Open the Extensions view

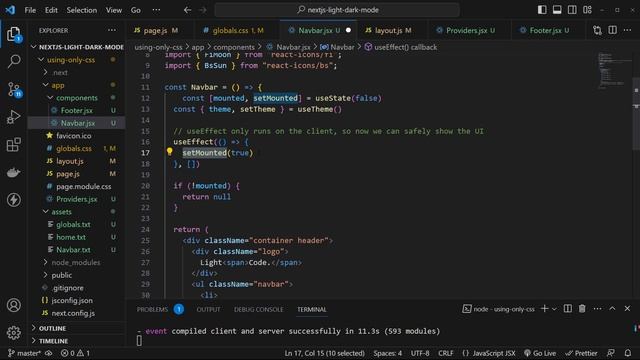tap(14, 144)
